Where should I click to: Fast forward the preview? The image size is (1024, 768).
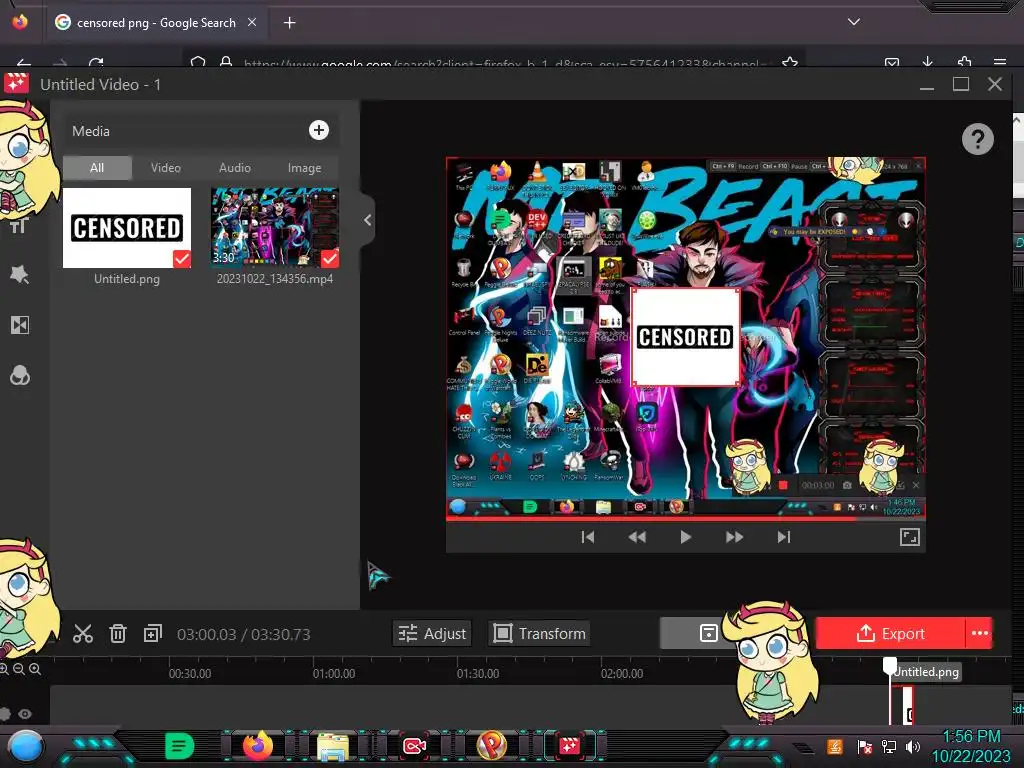coord(734,537)
